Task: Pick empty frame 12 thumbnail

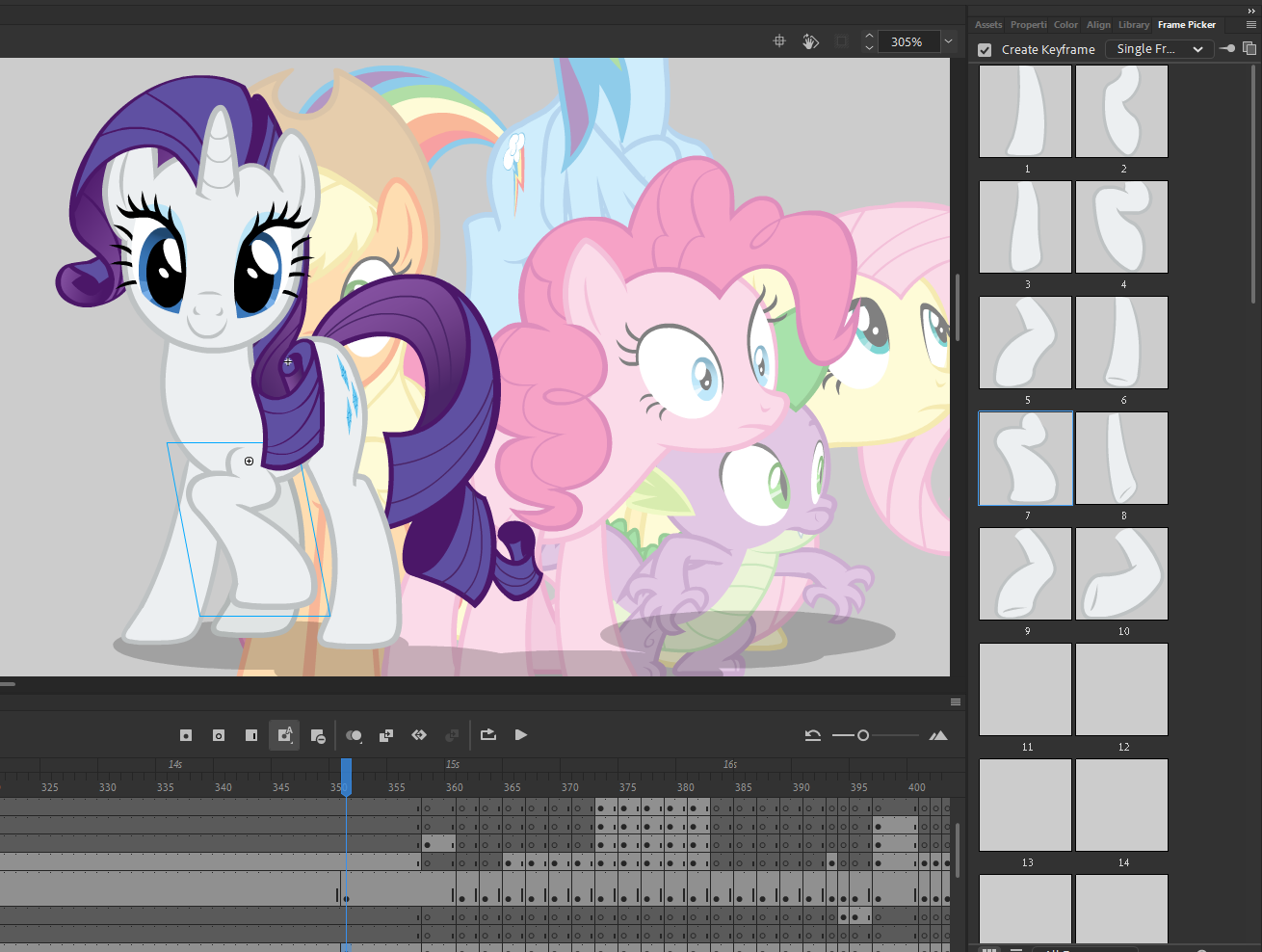Action: (1122, 689)
